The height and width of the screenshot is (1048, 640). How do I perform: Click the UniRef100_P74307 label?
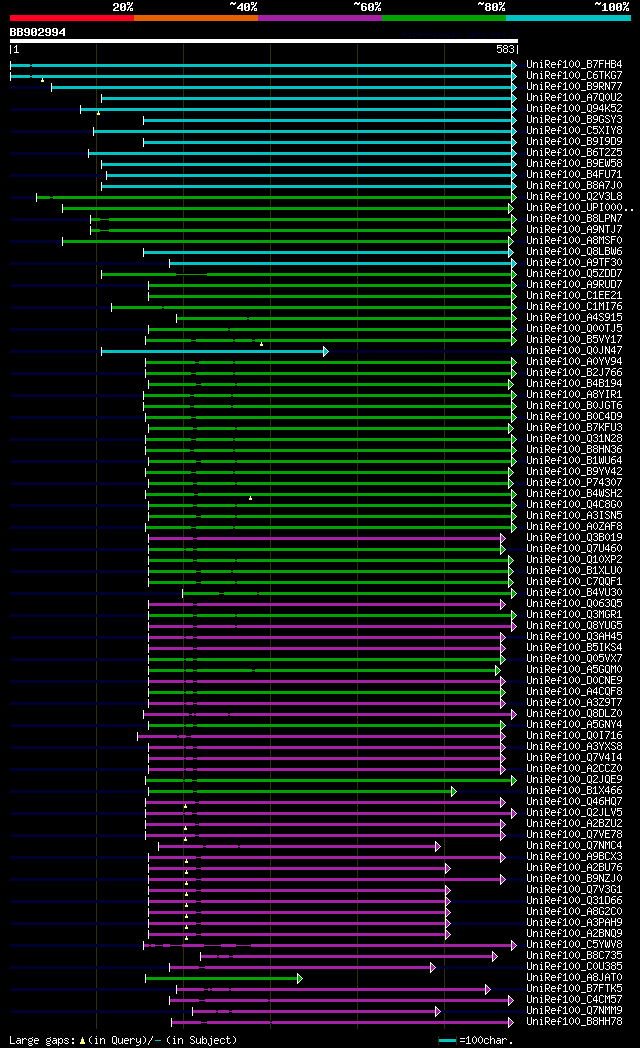(x=574, y=482)
